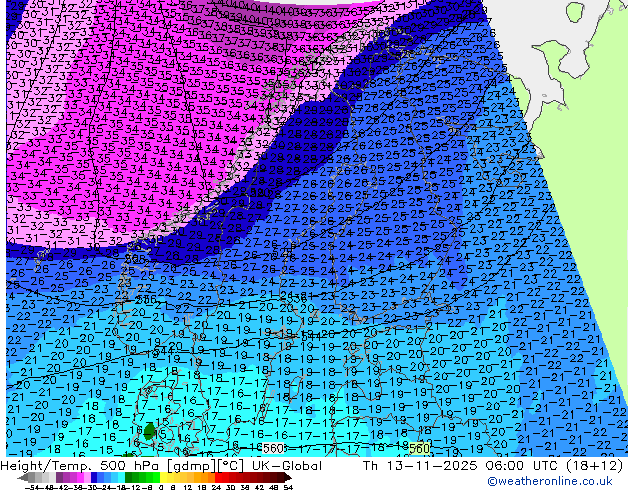Image resolution: width=634 pixels, height=490 pixels.
Task: Click the '560' contour label highlighted in yellow
Action: (x=419, y=448)
